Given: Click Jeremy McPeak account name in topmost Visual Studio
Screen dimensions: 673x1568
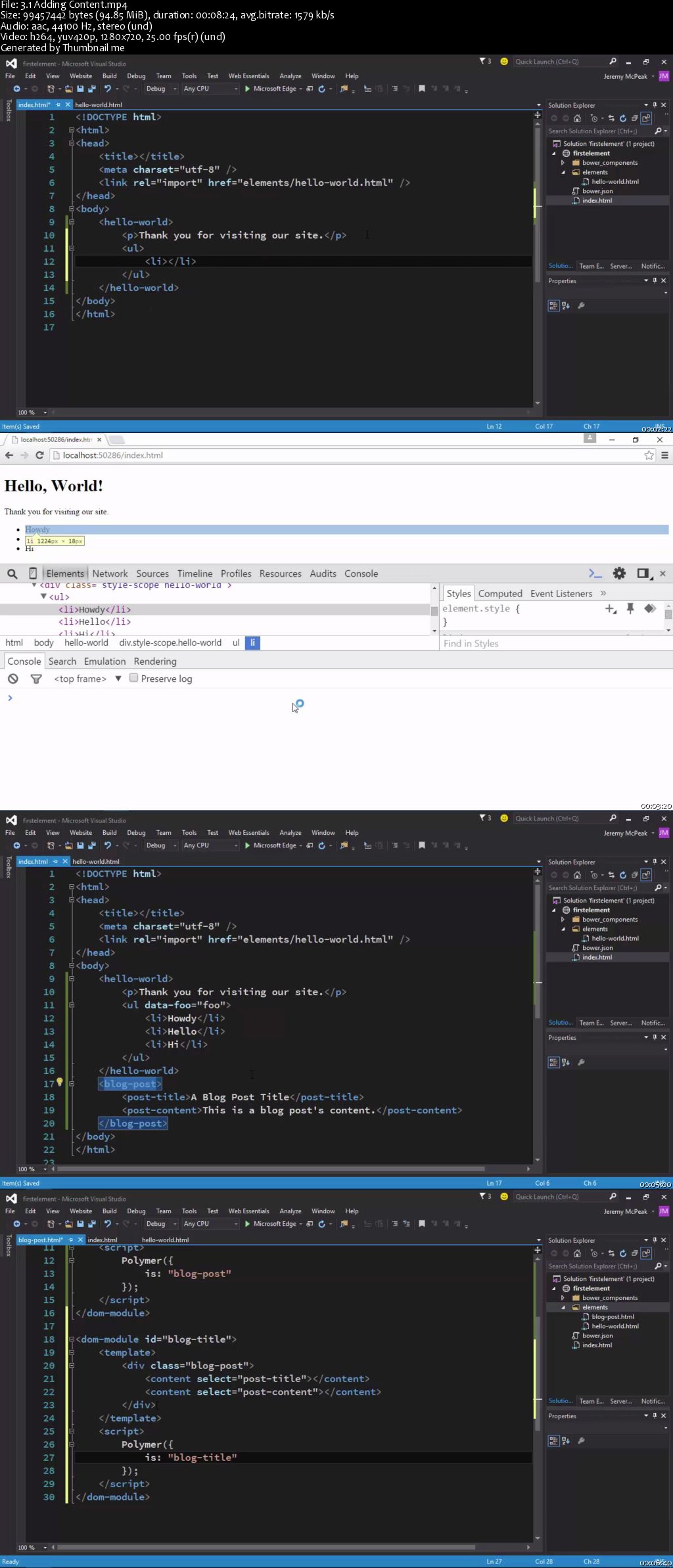Looking at the screenshot, I should point(626,76).
